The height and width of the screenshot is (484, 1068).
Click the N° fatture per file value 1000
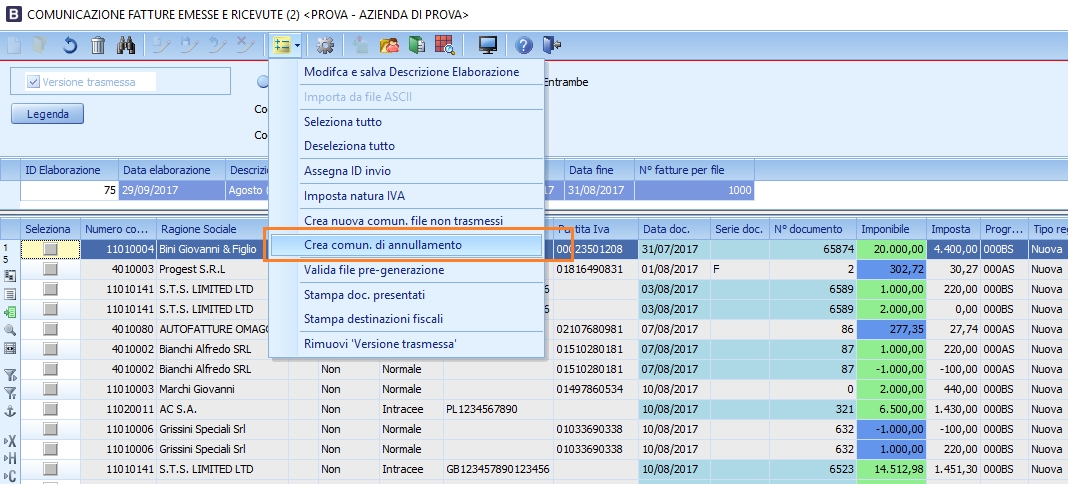(694, 191)
